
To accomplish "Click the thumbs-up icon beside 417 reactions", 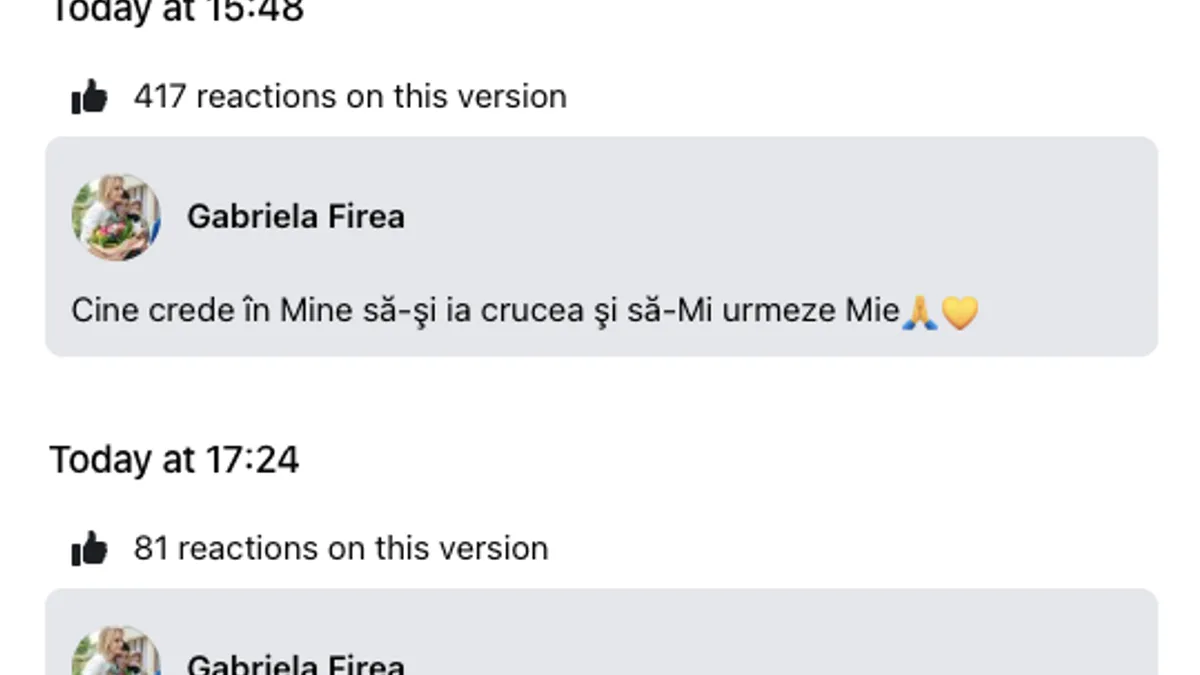I will [x=89, y=97].
